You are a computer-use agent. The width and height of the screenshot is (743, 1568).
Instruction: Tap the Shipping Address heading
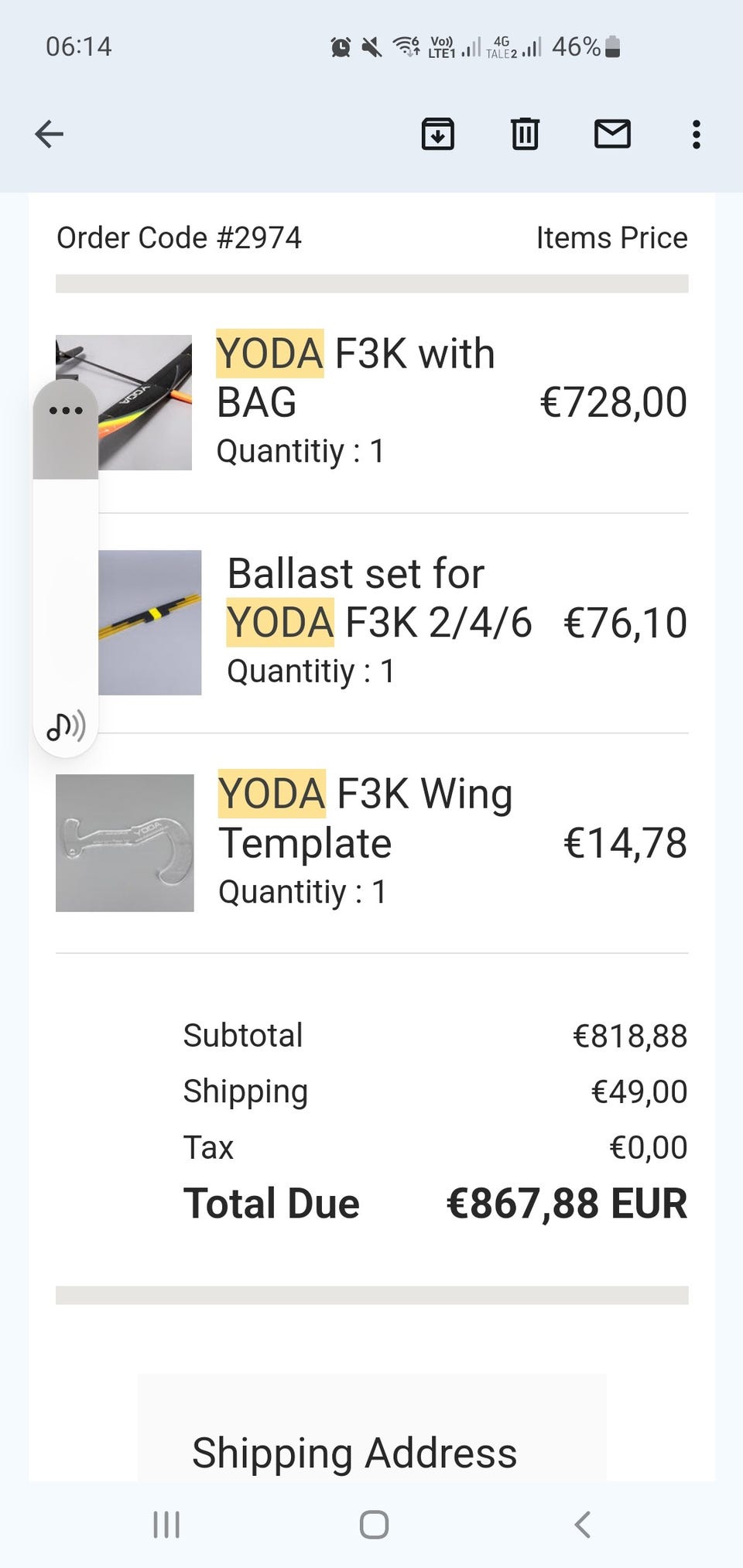click(354, 1453)
